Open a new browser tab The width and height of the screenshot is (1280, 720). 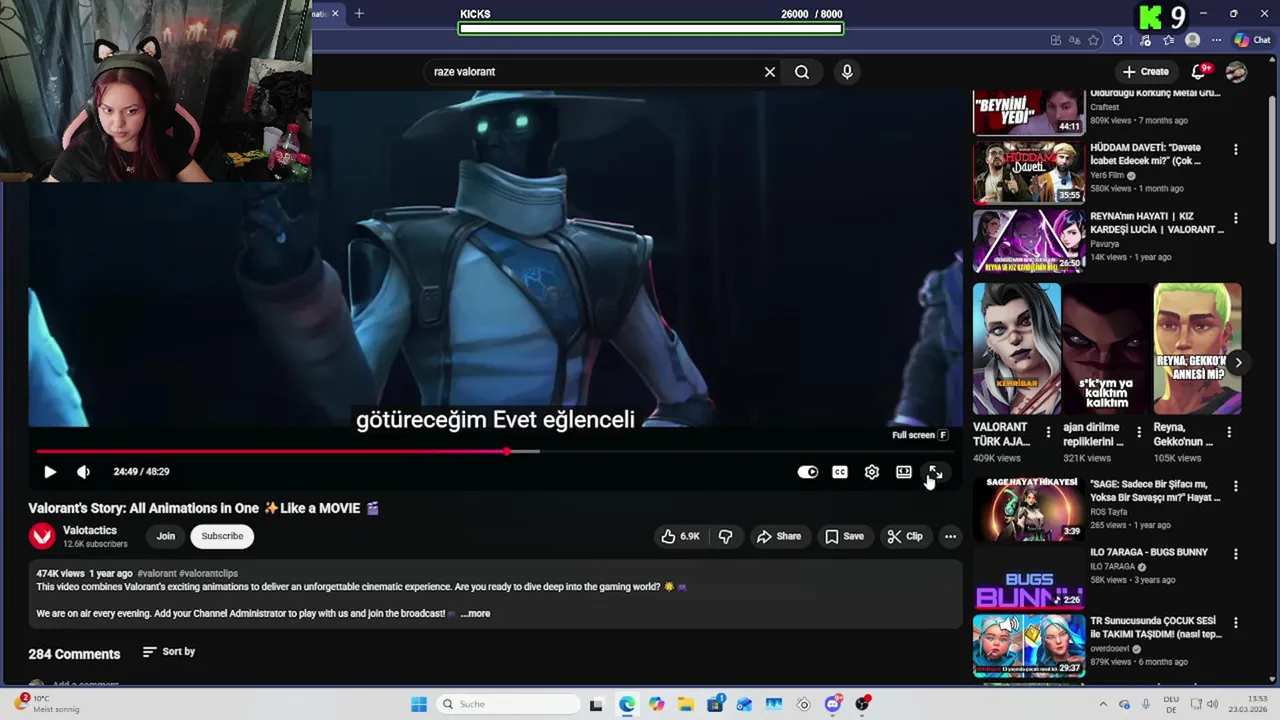click(359, 13)
